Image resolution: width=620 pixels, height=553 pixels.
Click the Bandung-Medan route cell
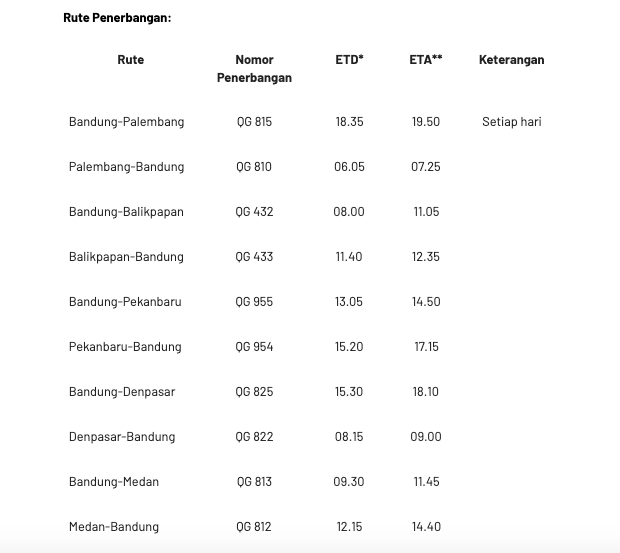(114, 482)
